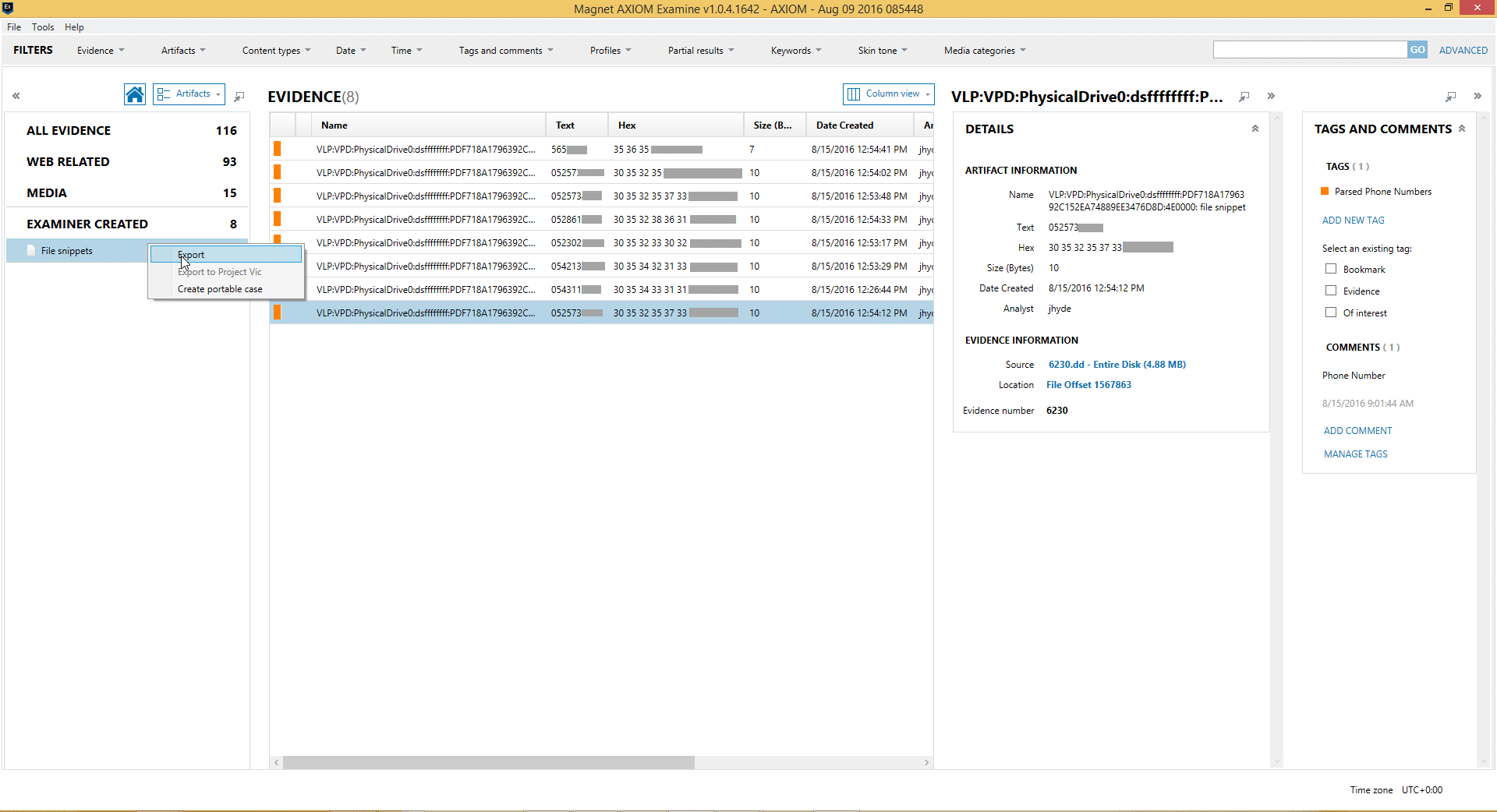Image resolution: width=1497 pixels, height=812 pixels.
Task: Sort by Name column header
Action: pyautogui.click(x=428, y=125)
